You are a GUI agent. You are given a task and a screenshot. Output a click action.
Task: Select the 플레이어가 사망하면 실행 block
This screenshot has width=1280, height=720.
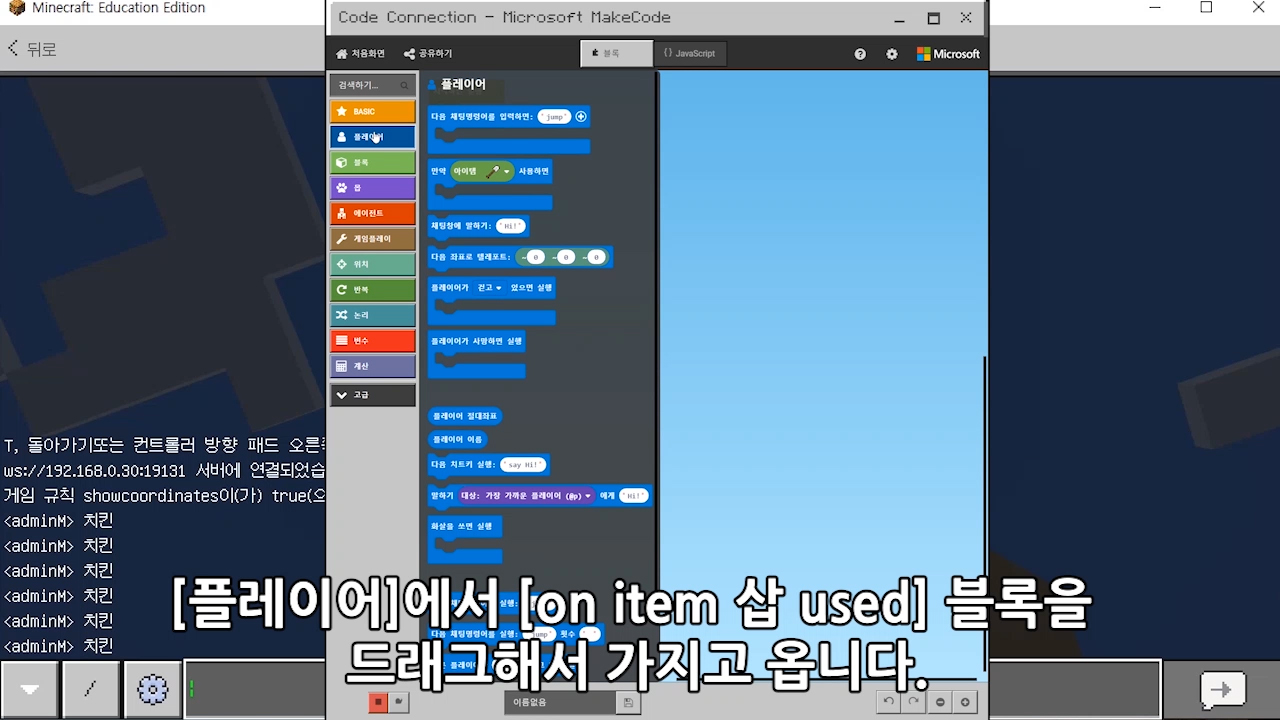477,341
